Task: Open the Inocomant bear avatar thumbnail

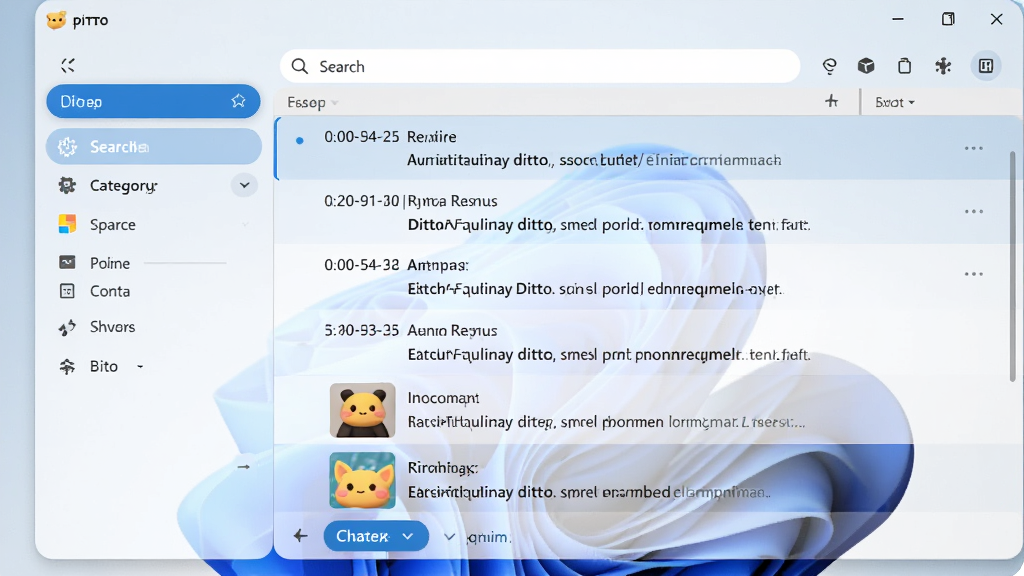Action: [362, 410]
